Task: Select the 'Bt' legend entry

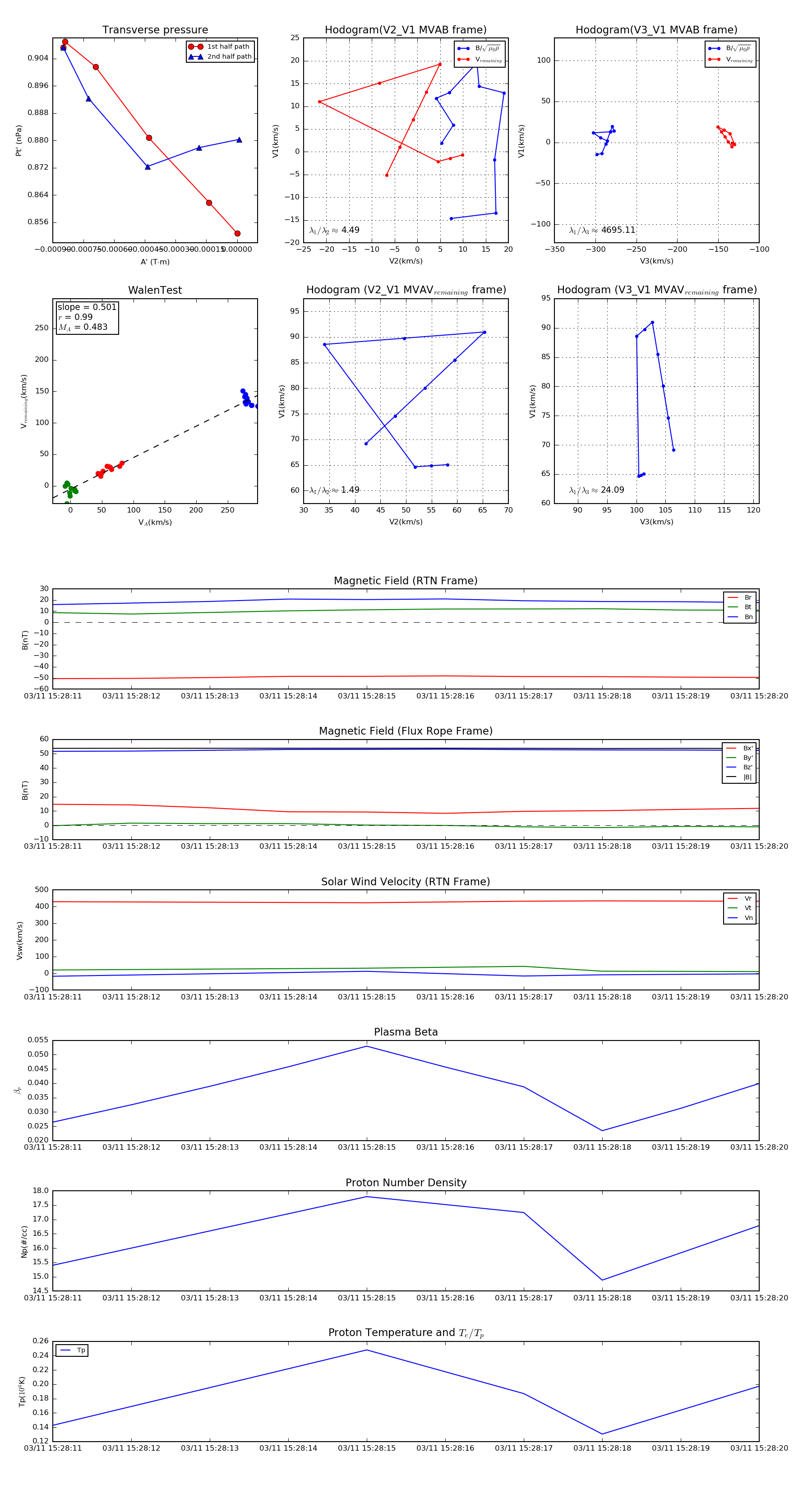Action: coord(740,607)
